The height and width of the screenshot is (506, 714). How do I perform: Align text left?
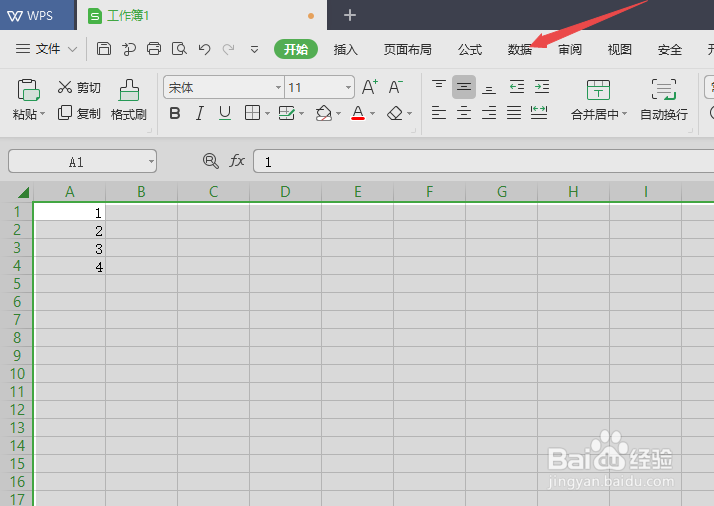point(439,112)
